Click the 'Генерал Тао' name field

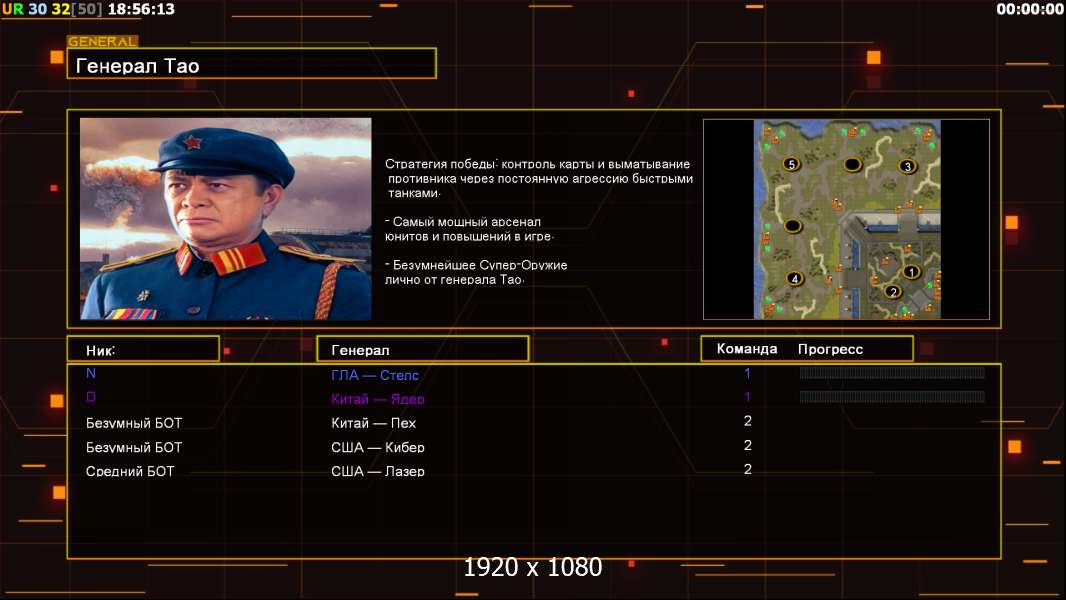(252, 64)
